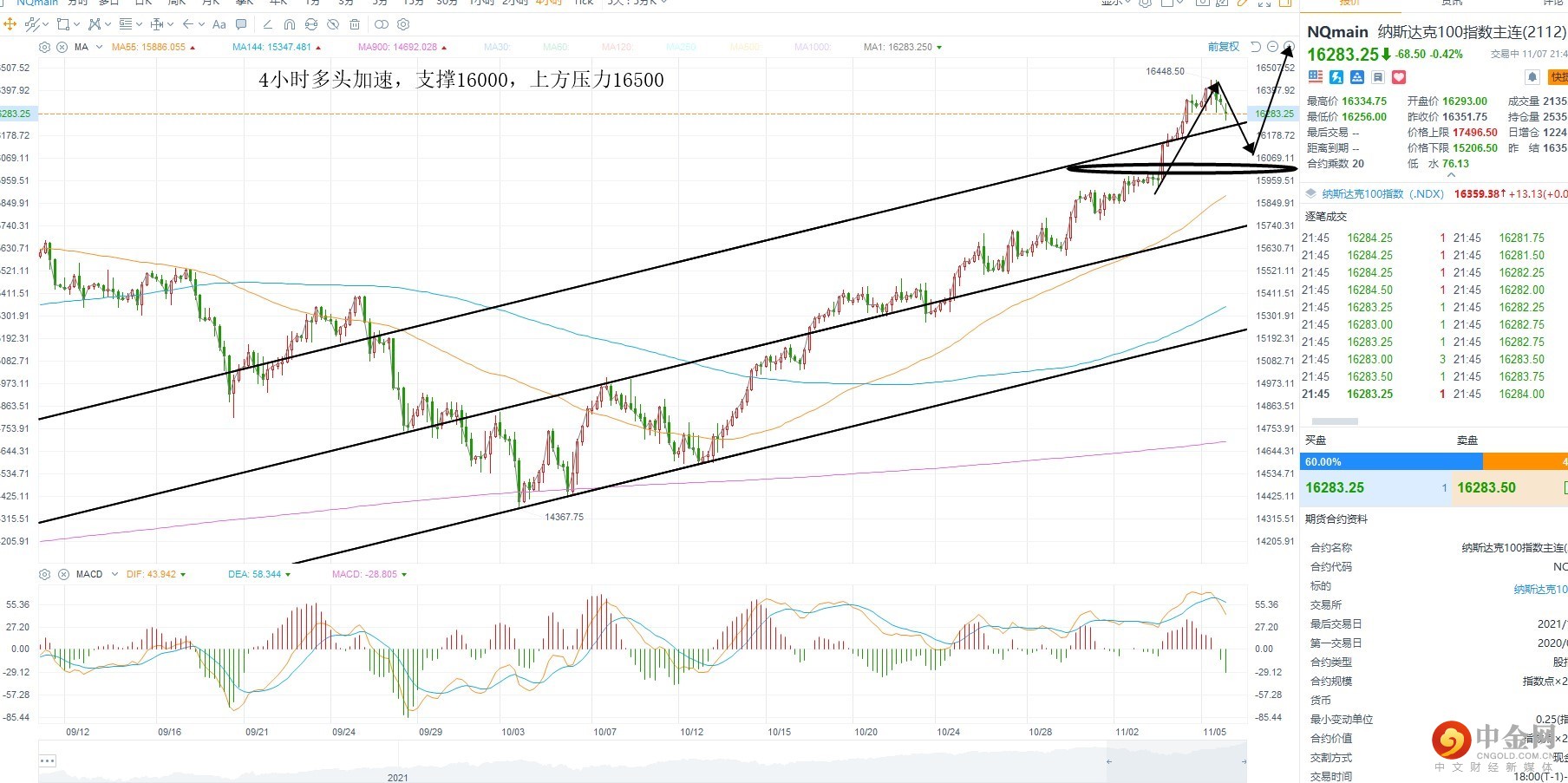This screenshot has width=1568, height=783.
Task: Add a comment bubble annotation
Action: point(241,24)
